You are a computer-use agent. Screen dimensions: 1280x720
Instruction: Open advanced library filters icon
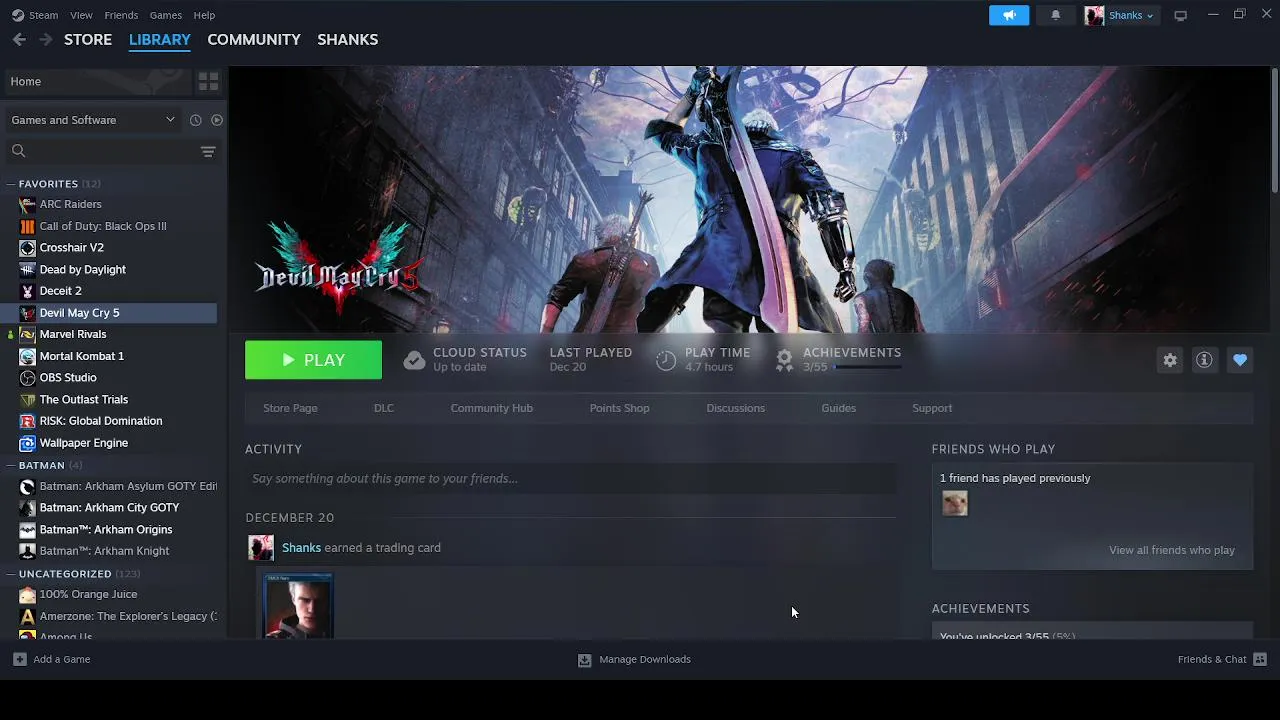(208, 151)
